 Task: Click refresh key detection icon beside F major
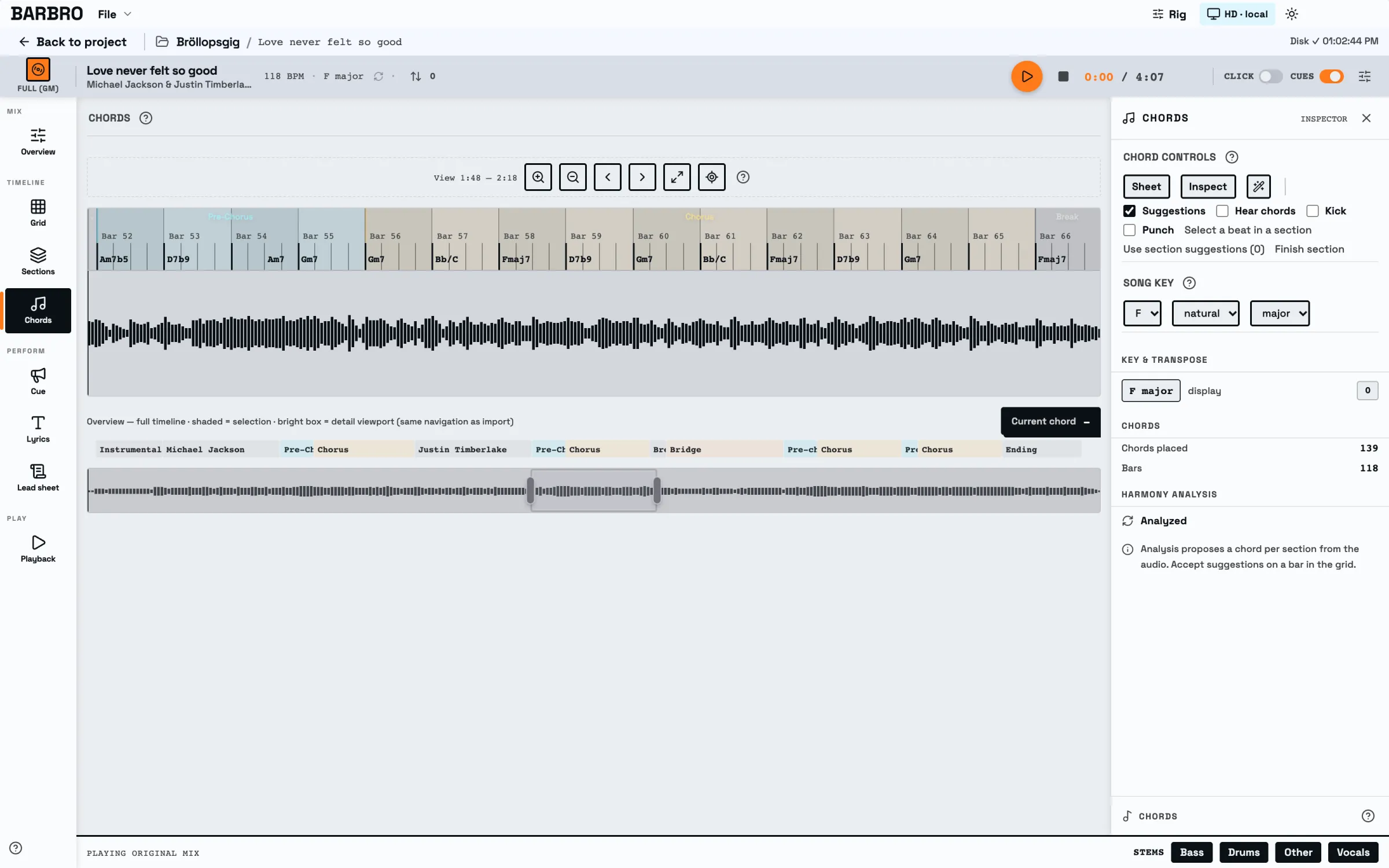379,76
